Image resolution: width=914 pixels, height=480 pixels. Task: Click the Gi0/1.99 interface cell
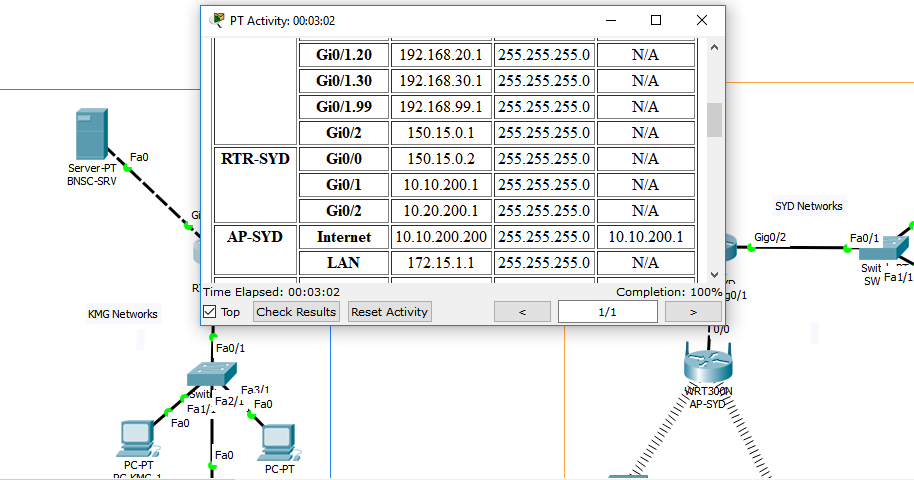(x=344, y=107)
